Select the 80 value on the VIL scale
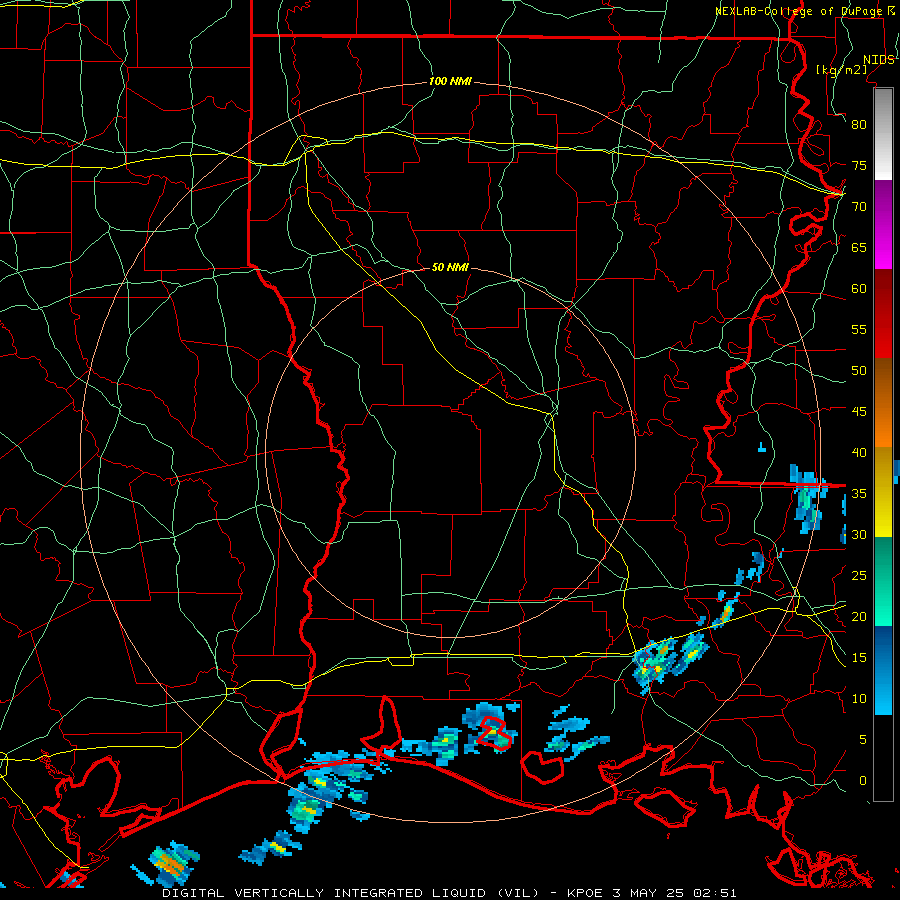The width and height of the screenshot is (900, 900). tap(859, 125)
